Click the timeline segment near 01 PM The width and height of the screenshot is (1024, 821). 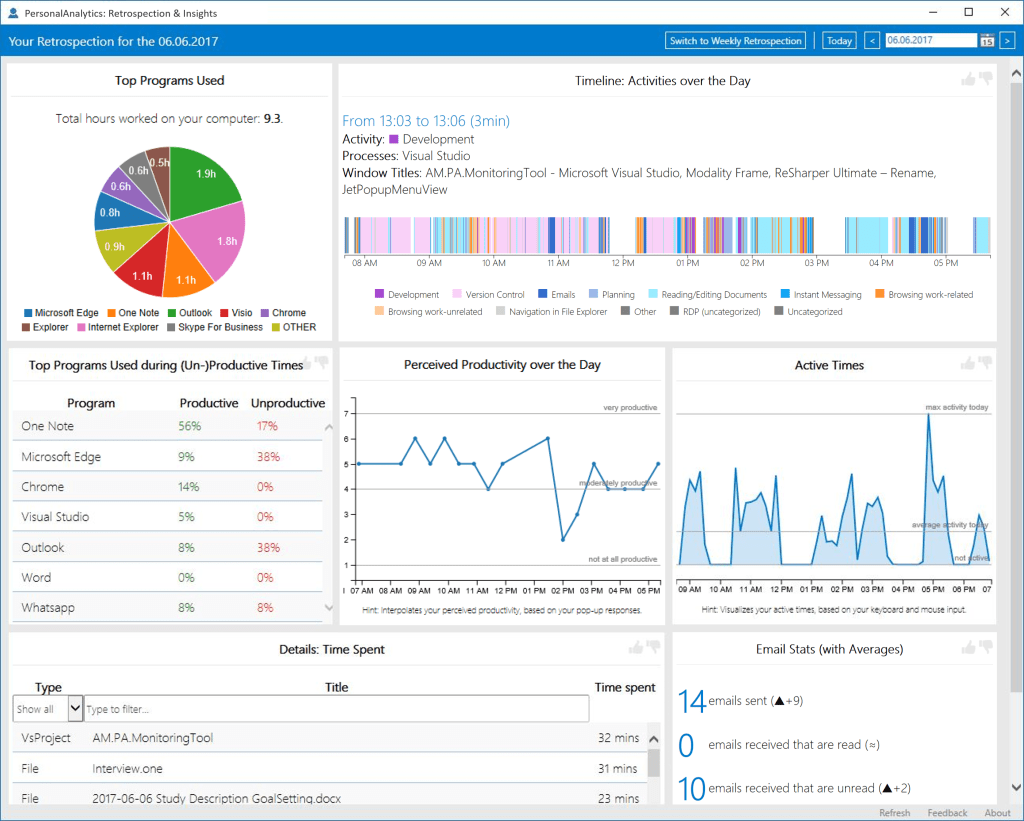(686, 235)
